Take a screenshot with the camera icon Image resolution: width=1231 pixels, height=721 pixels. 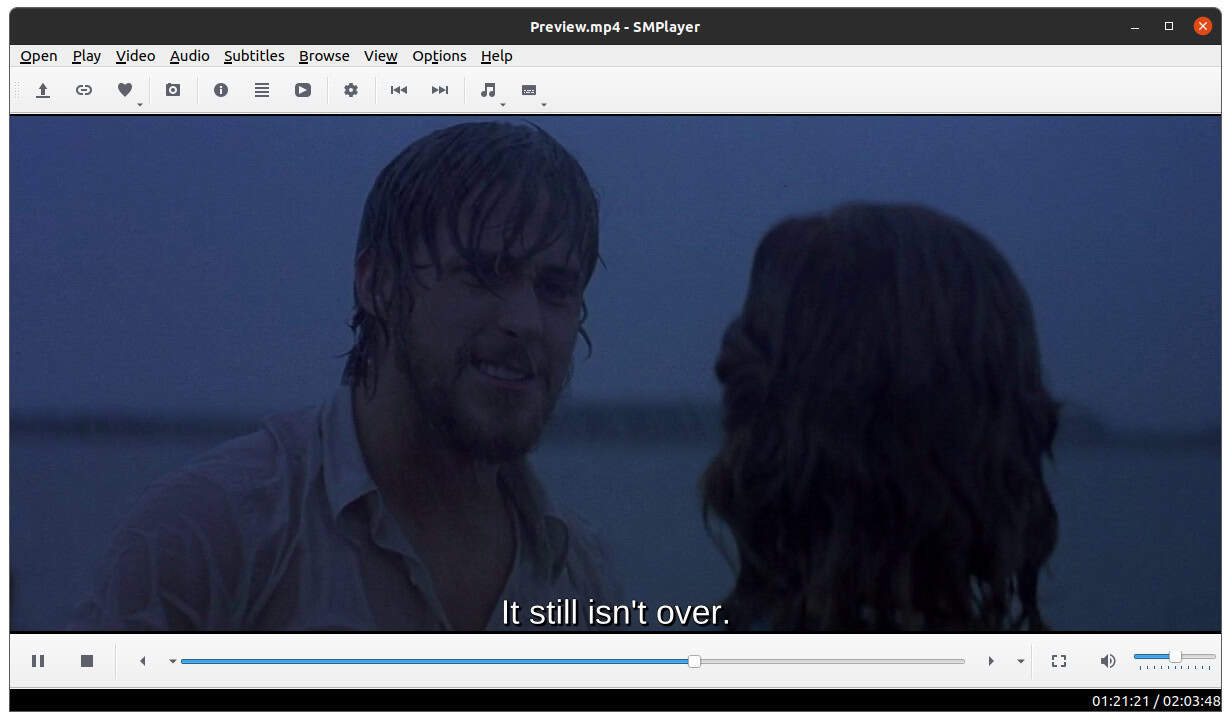[x=172, y=90]
